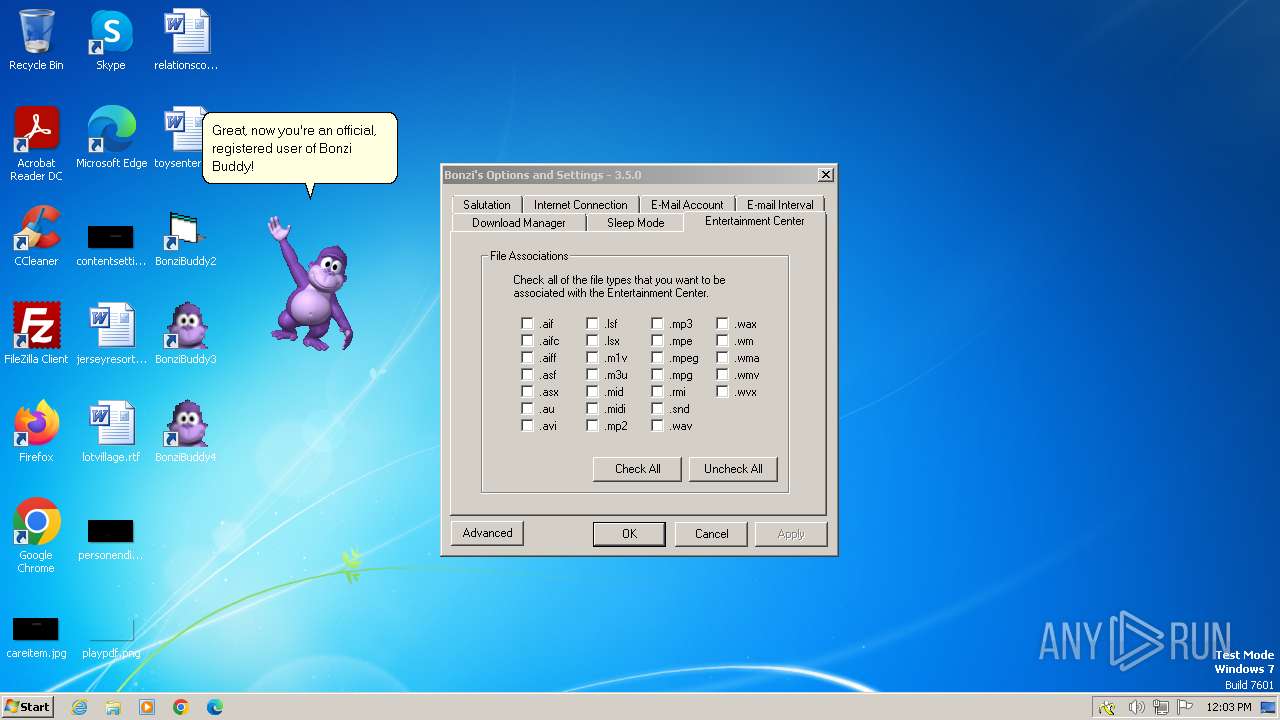This screenshot has width=1280, height=720.
Task: Select the Entertainment Center tab
Action: coord(755,221)
